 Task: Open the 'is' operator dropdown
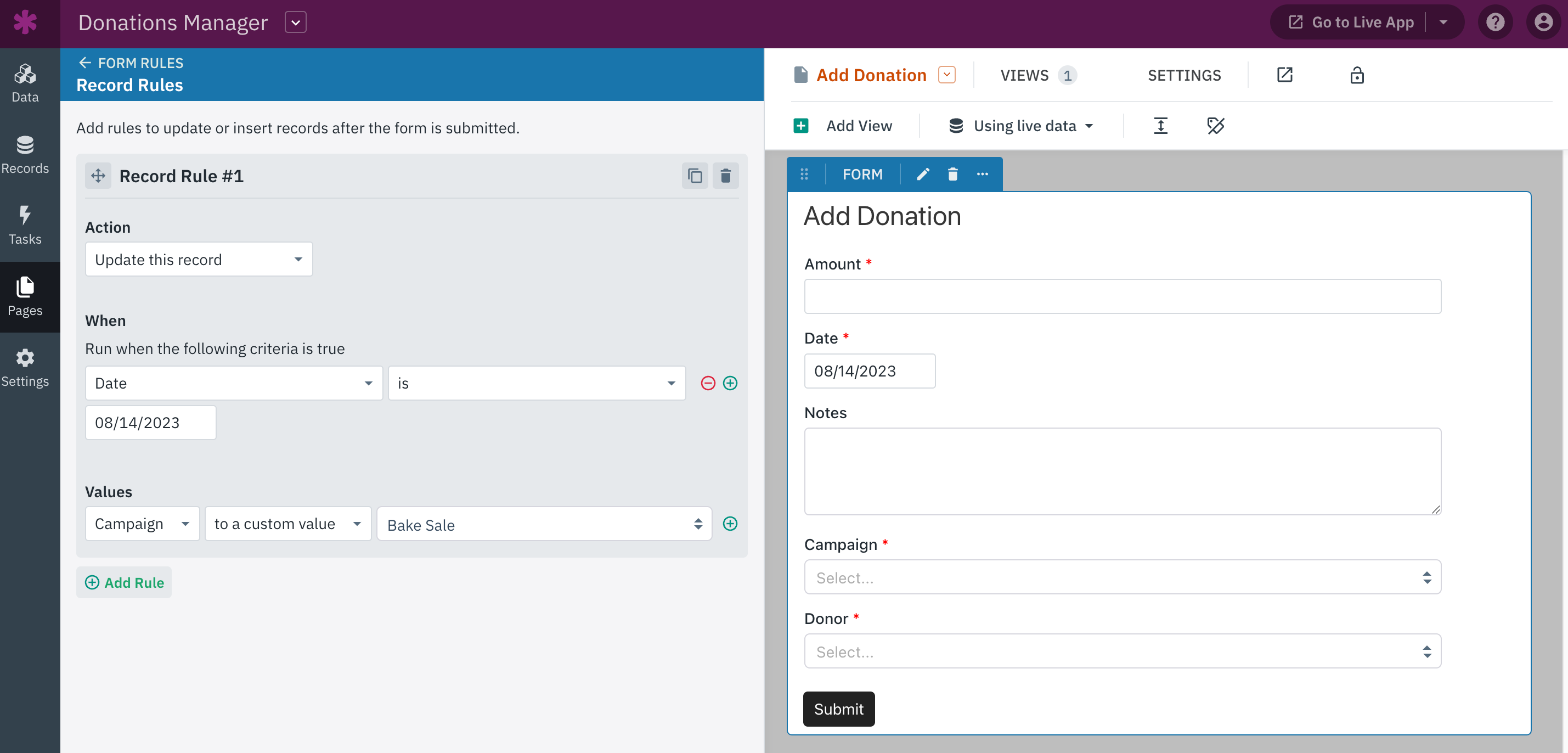[537, 383]
